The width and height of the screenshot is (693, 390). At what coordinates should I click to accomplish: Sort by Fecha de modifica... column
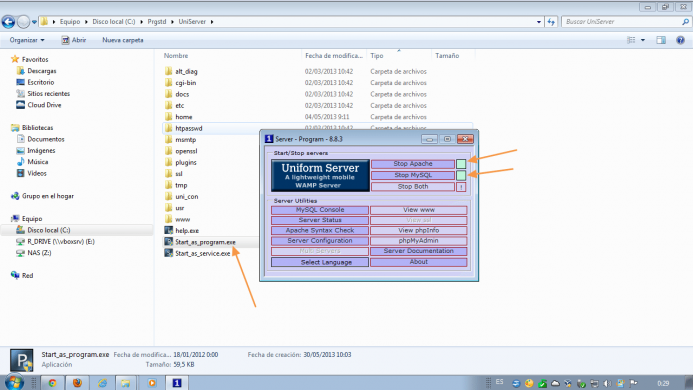click(334, 56)
